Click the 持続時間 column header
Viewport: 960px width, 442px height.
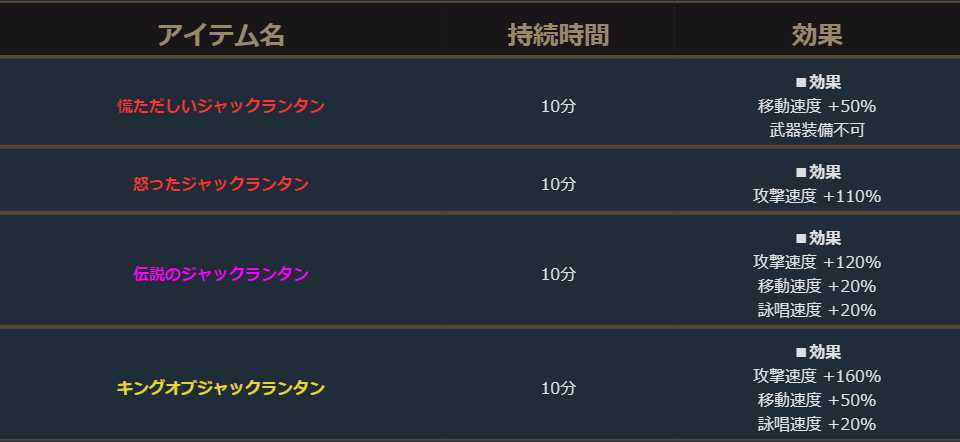pyautogui.click(x=558, y=35)
